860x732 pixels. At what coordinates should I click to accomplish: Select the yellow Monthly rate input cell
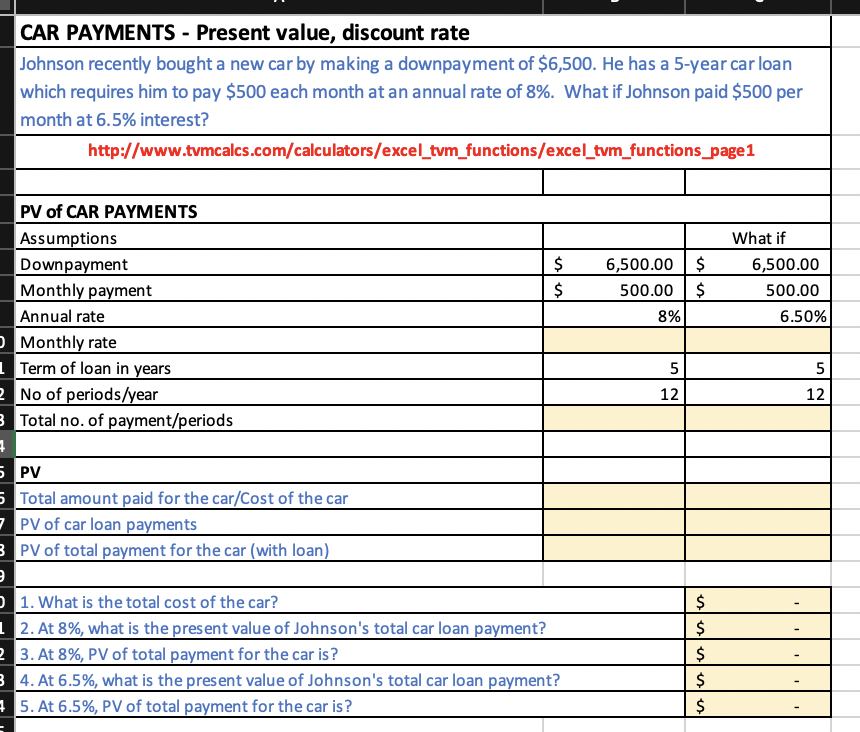point(613,341)
